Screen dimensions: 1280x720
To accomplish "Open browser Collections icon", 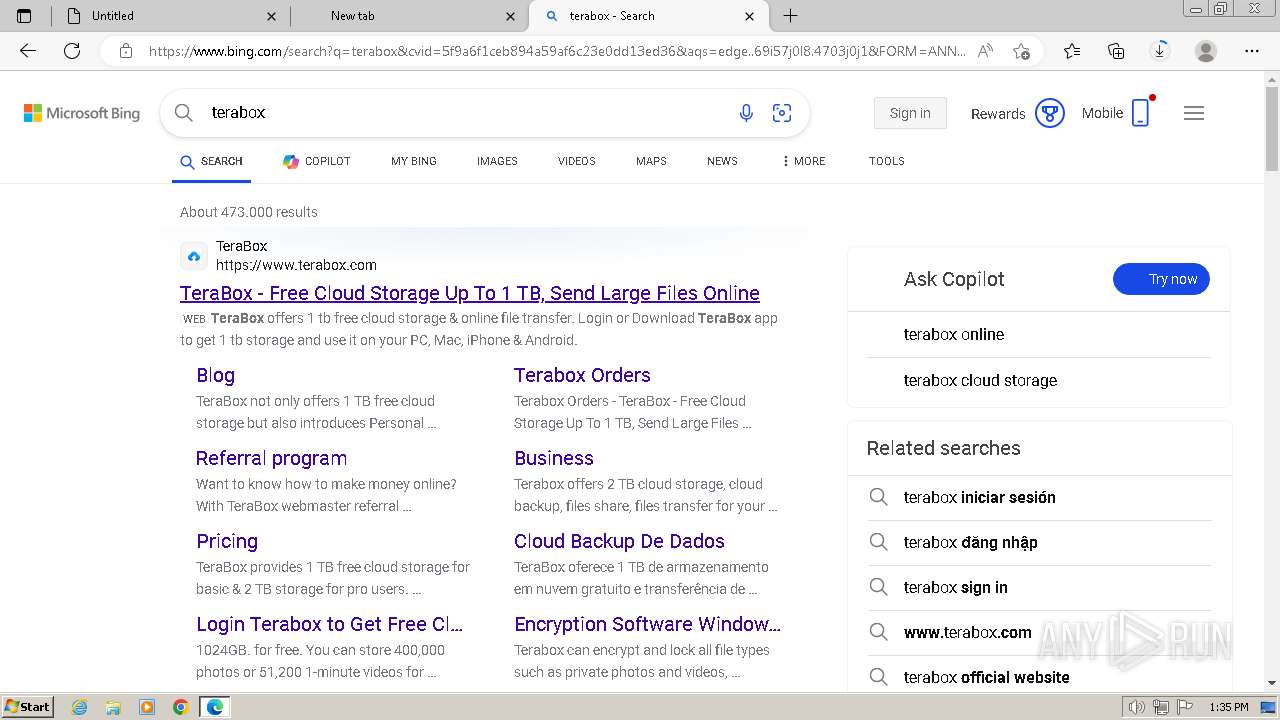I will [x=1116, y=51].
